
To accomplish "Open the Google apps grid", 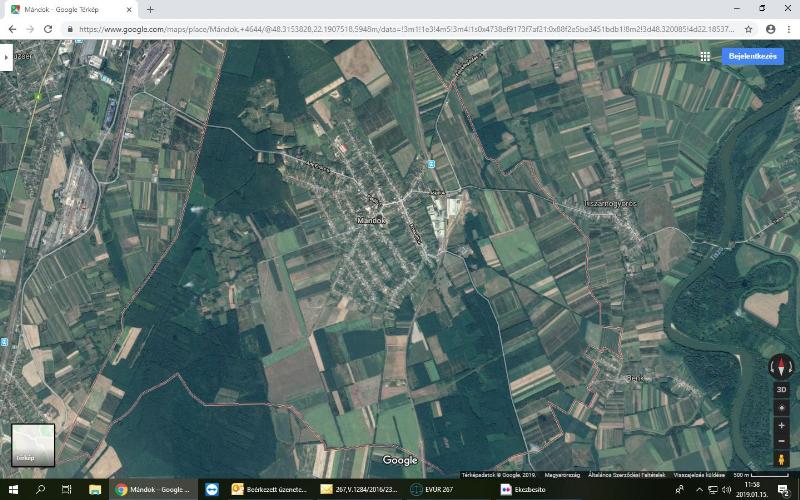I will click(705, 57).
